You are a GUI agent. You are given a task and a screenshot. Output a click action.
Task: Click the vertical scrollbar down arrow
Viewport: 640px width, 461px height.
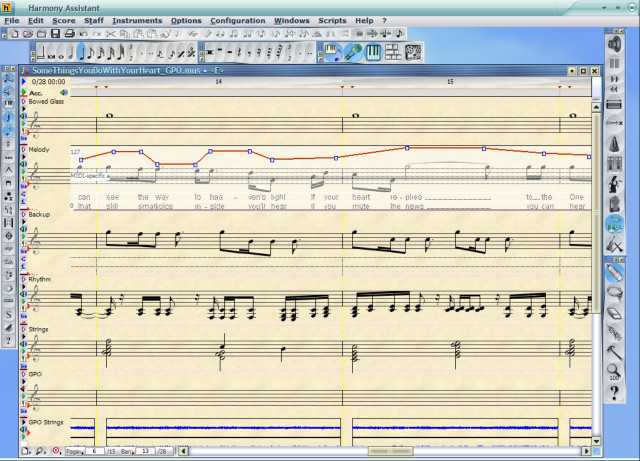click(596, 441)
